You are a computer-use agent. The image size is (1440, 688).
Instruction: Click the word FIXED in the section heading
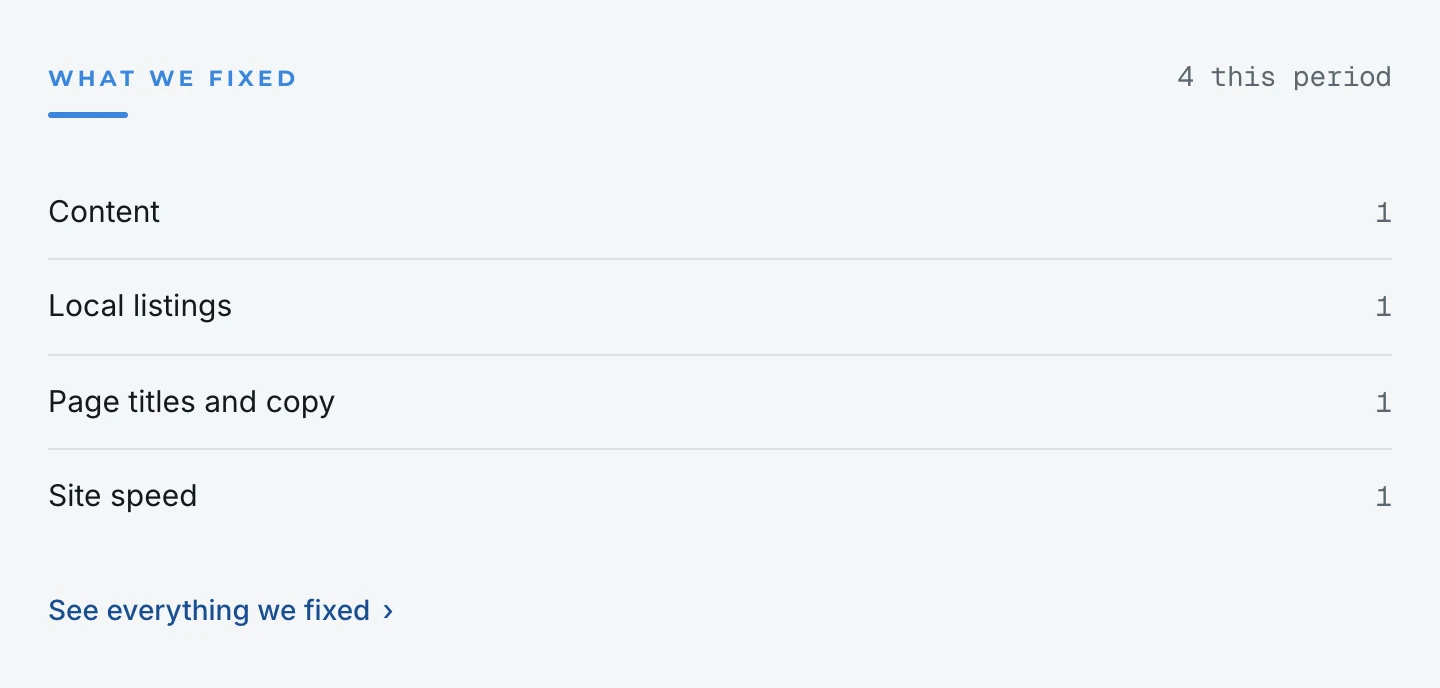tap(253, 78)
